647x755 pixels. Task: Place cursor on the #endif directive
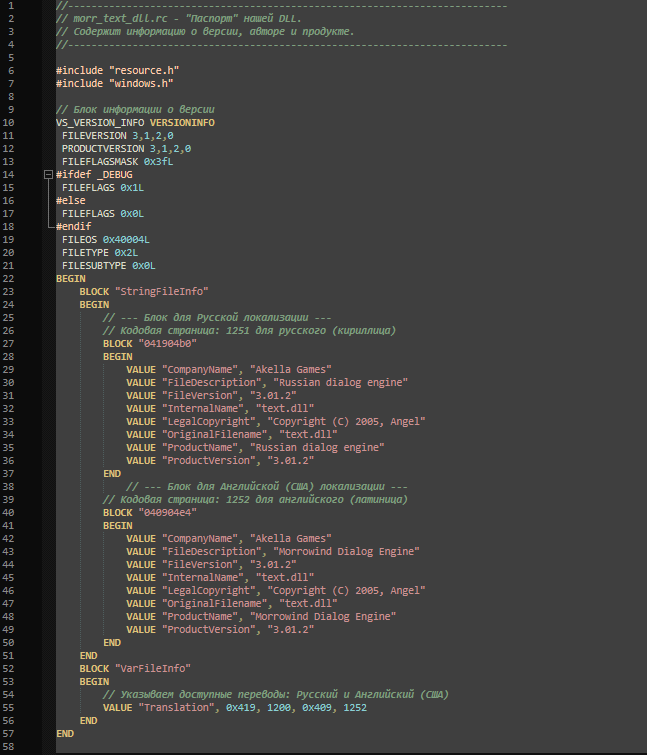pyautogui.click(x=73, y=226)
